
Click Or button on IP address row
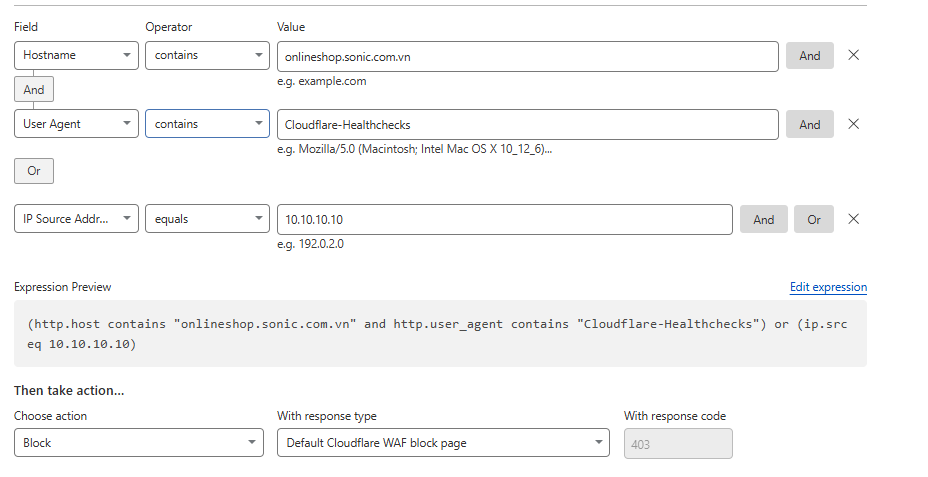coord(813,220)
